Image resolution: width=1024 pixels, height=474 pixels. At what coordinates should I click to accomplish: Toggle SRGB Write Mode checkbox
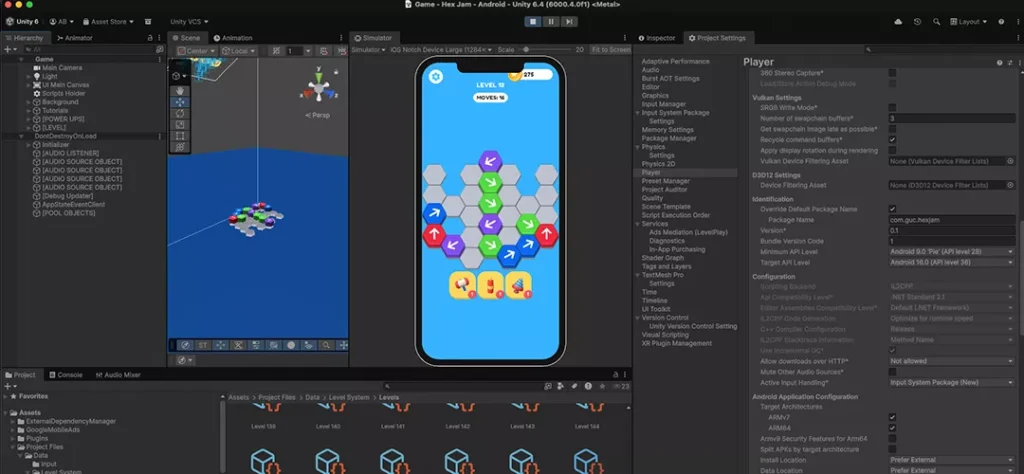[892, 107]
